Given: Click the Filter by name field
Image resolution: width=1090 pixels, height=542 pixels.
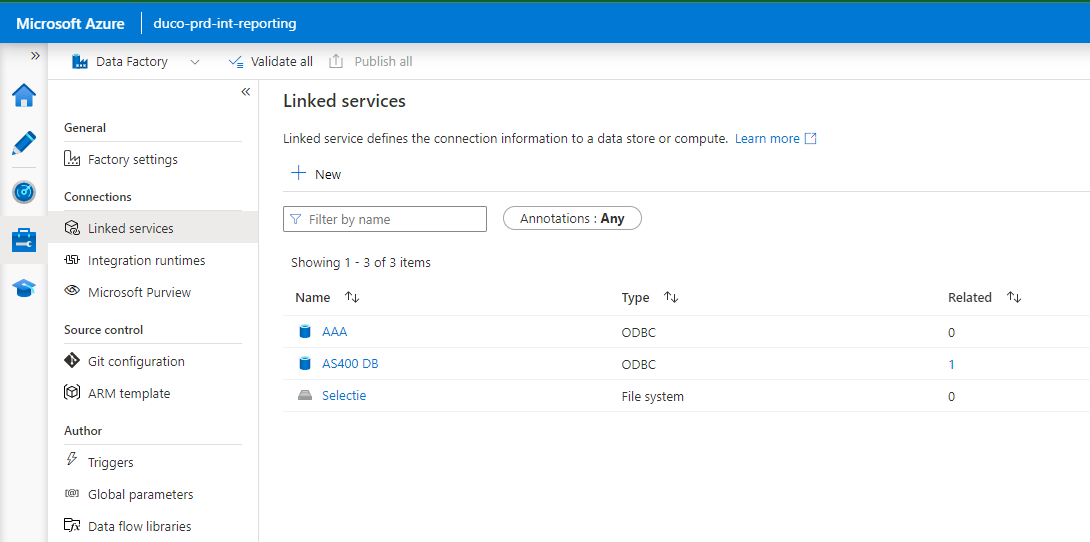Looking at the screenshot, I should tap(385, 219).
